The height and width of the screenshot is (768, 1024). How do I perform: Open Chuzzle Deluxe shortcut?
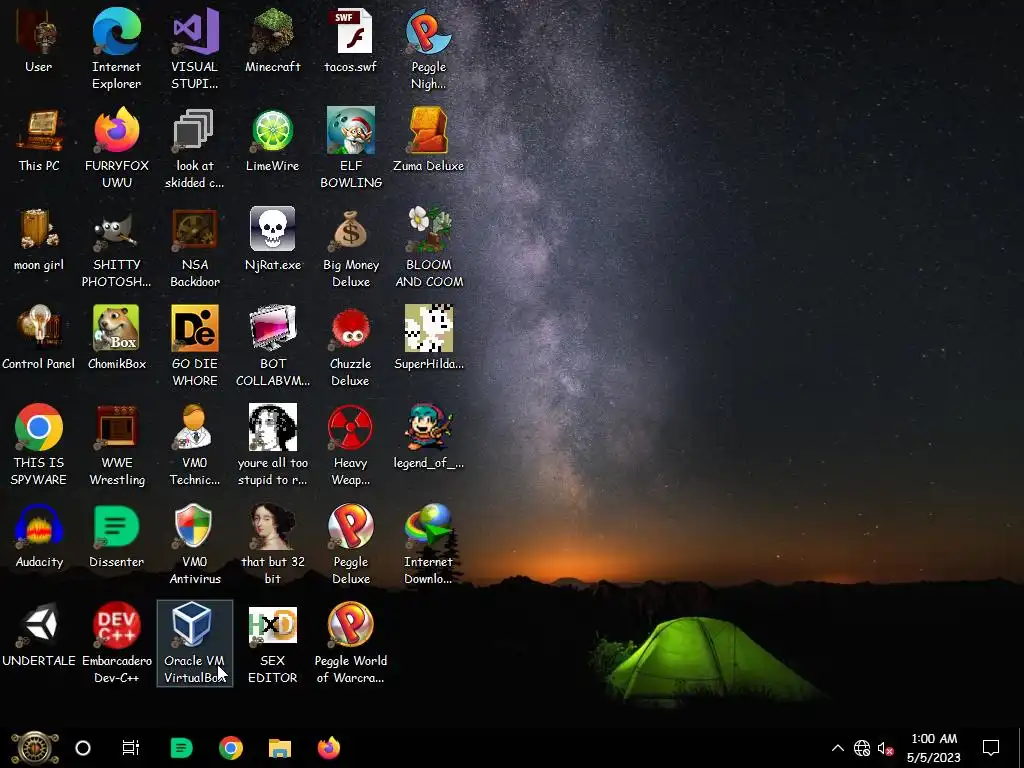point(351,346)
